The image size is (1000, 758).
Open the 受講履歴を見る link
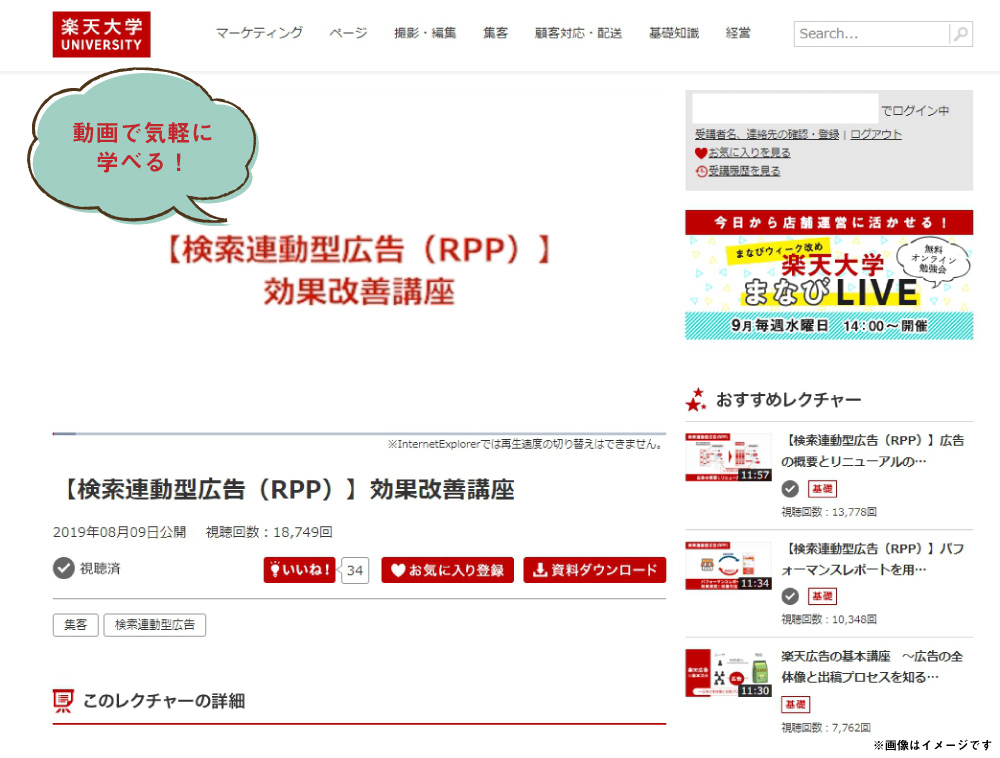(744, 171)
